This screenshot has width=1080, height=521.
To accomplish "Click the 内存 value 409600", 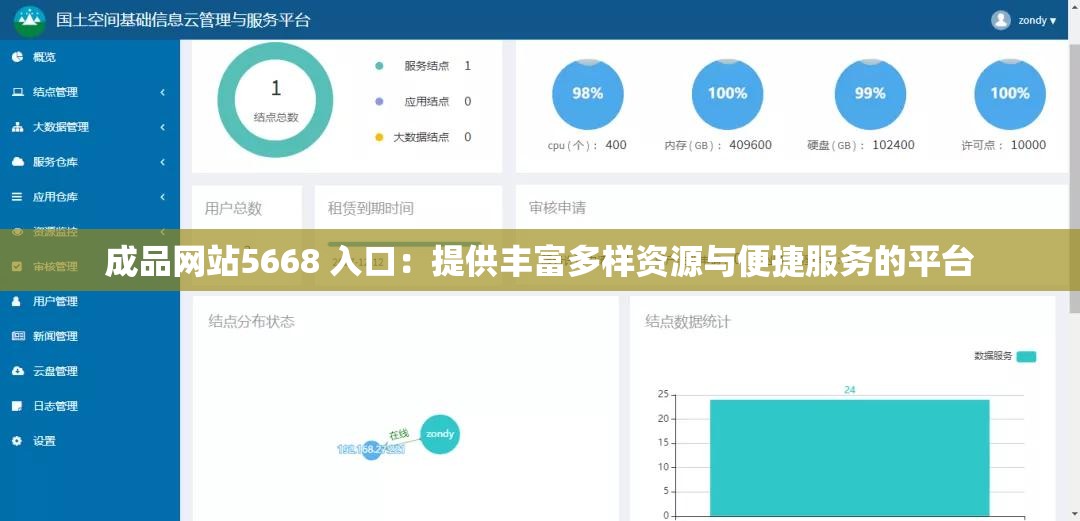I will pyautogui.click(x=751, y=145).
